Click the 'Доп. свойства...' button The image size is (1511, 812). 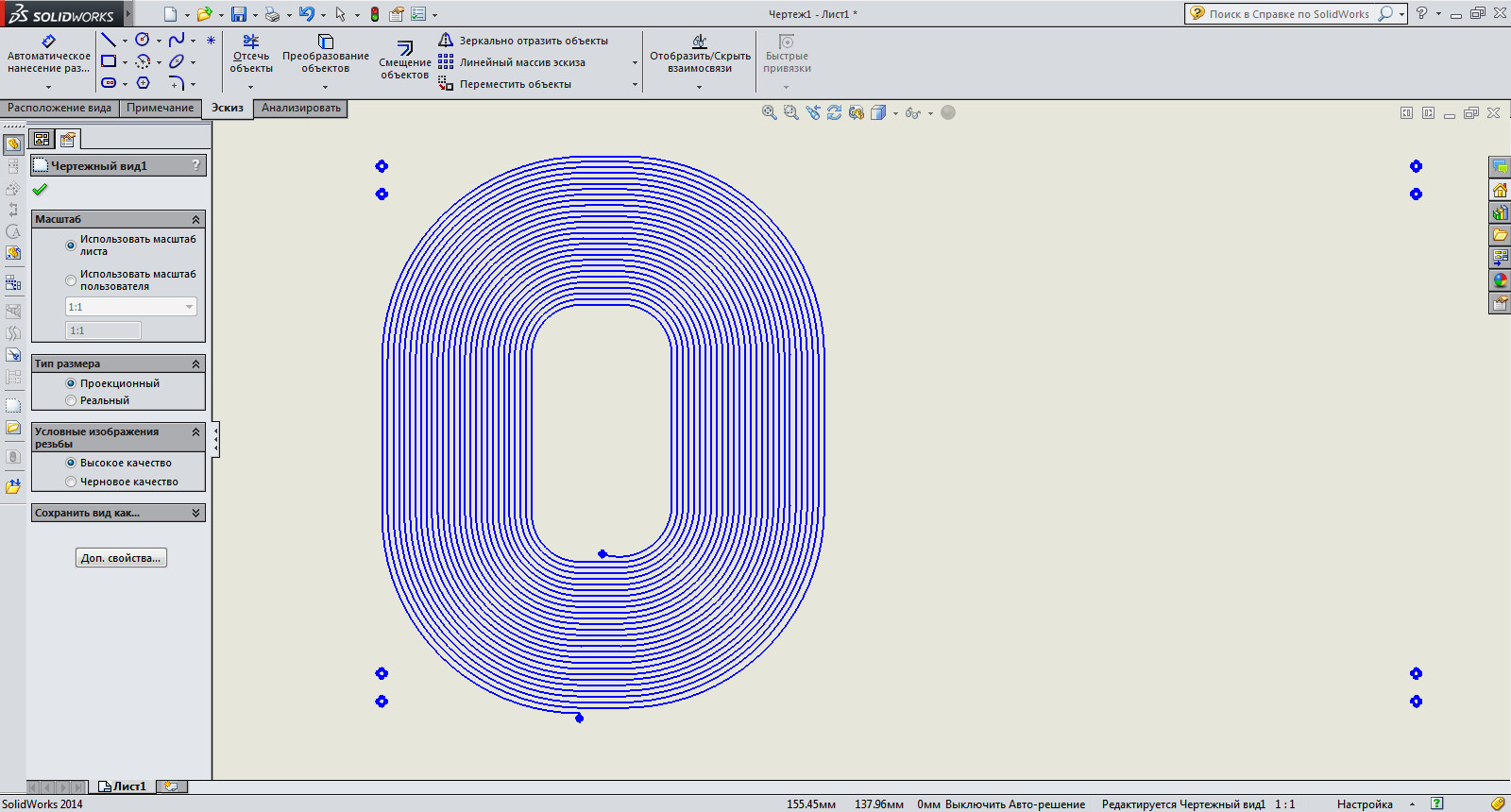click(121, 558)
